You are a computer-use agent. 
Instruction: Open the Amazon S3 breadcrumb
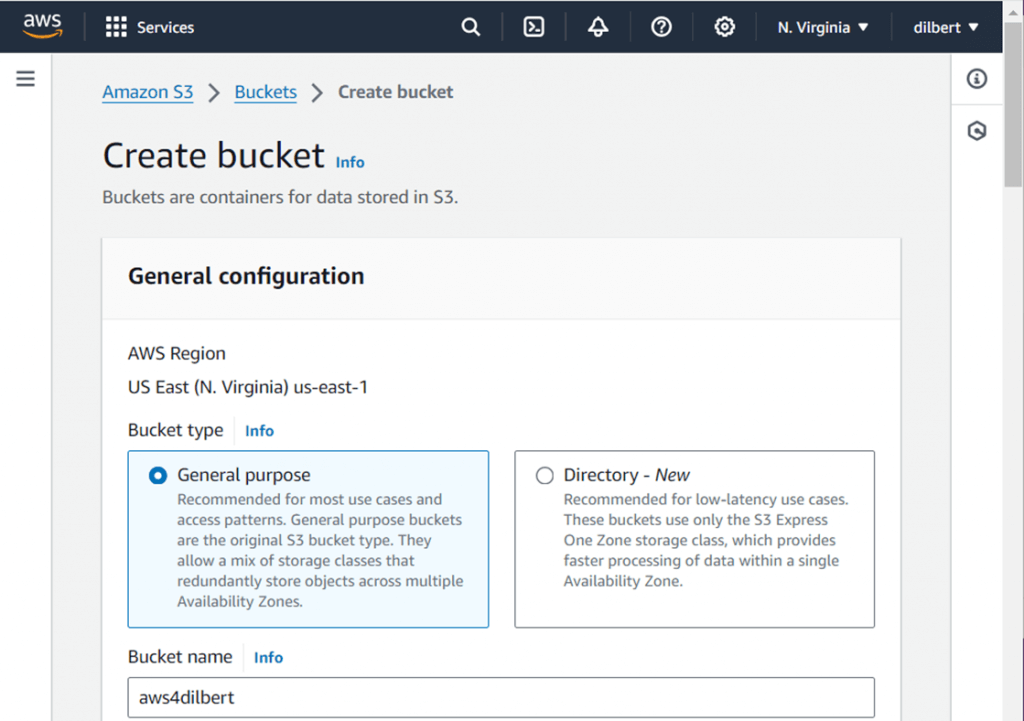tap(147, 92)
